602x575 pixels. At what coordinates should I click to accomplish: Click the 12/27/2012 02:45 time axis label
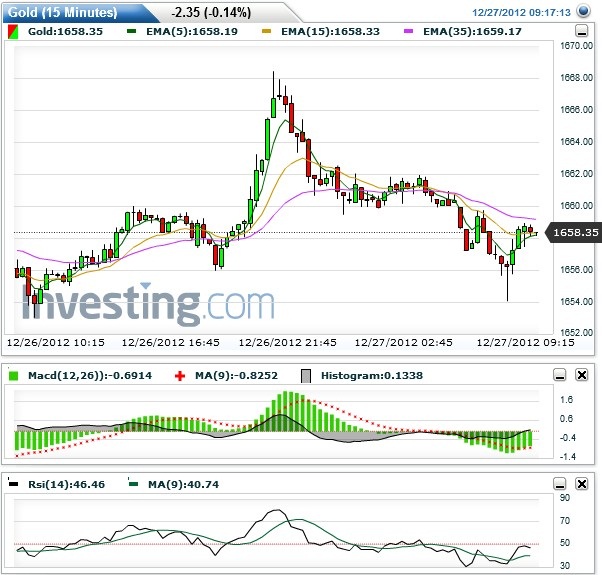point(404,342)
